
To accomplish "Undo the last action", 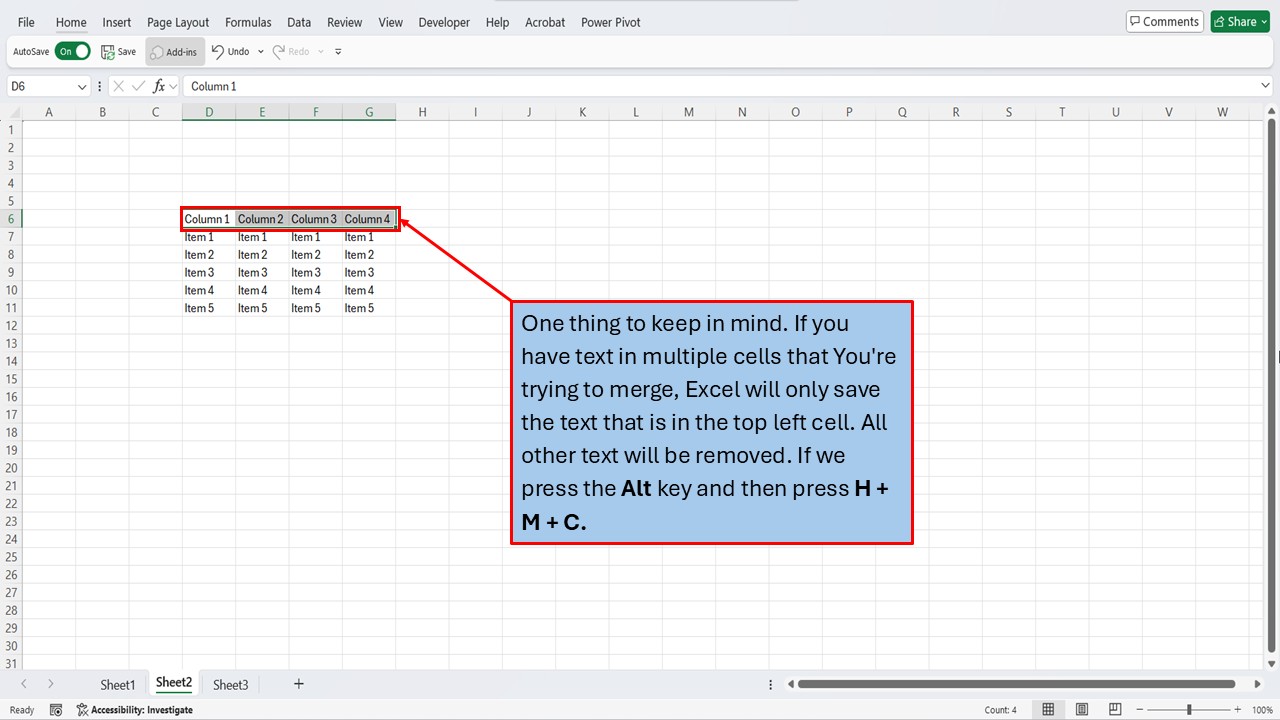I will coord(228,51).
